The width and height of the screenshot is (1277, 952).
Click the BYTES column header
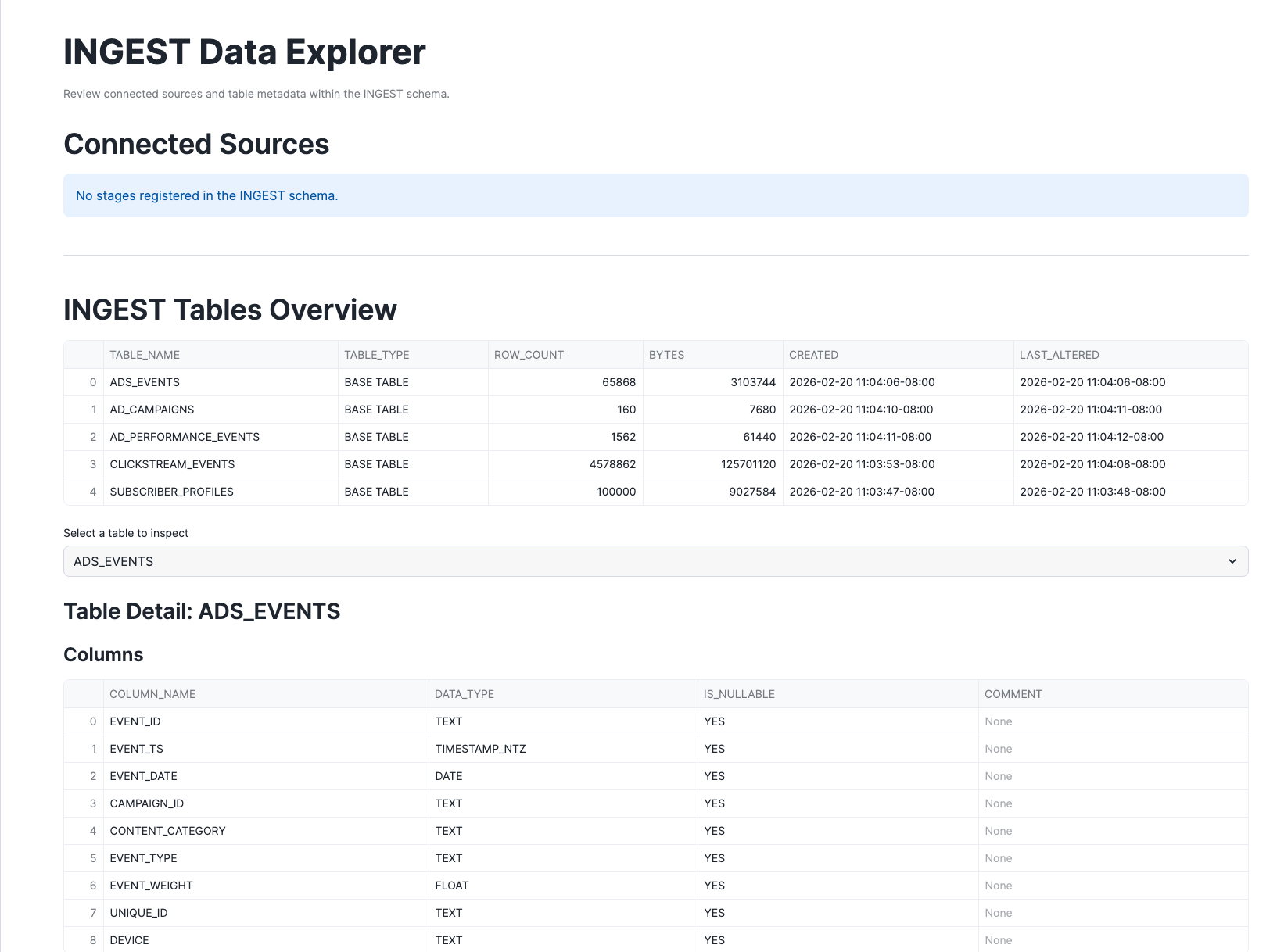pos(663,354)
